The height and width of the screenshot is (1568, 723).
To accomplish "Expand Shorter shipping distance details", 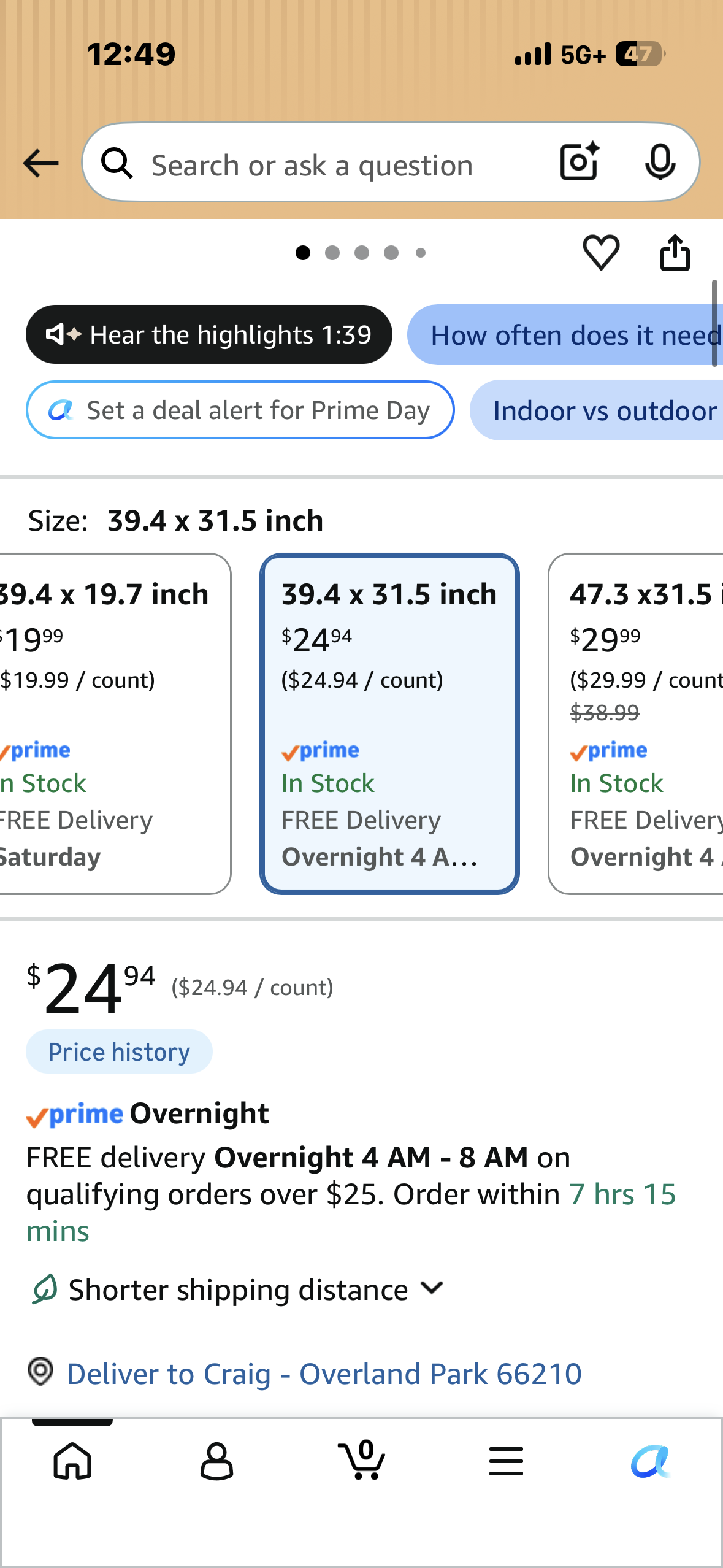I will (237, 1289).
